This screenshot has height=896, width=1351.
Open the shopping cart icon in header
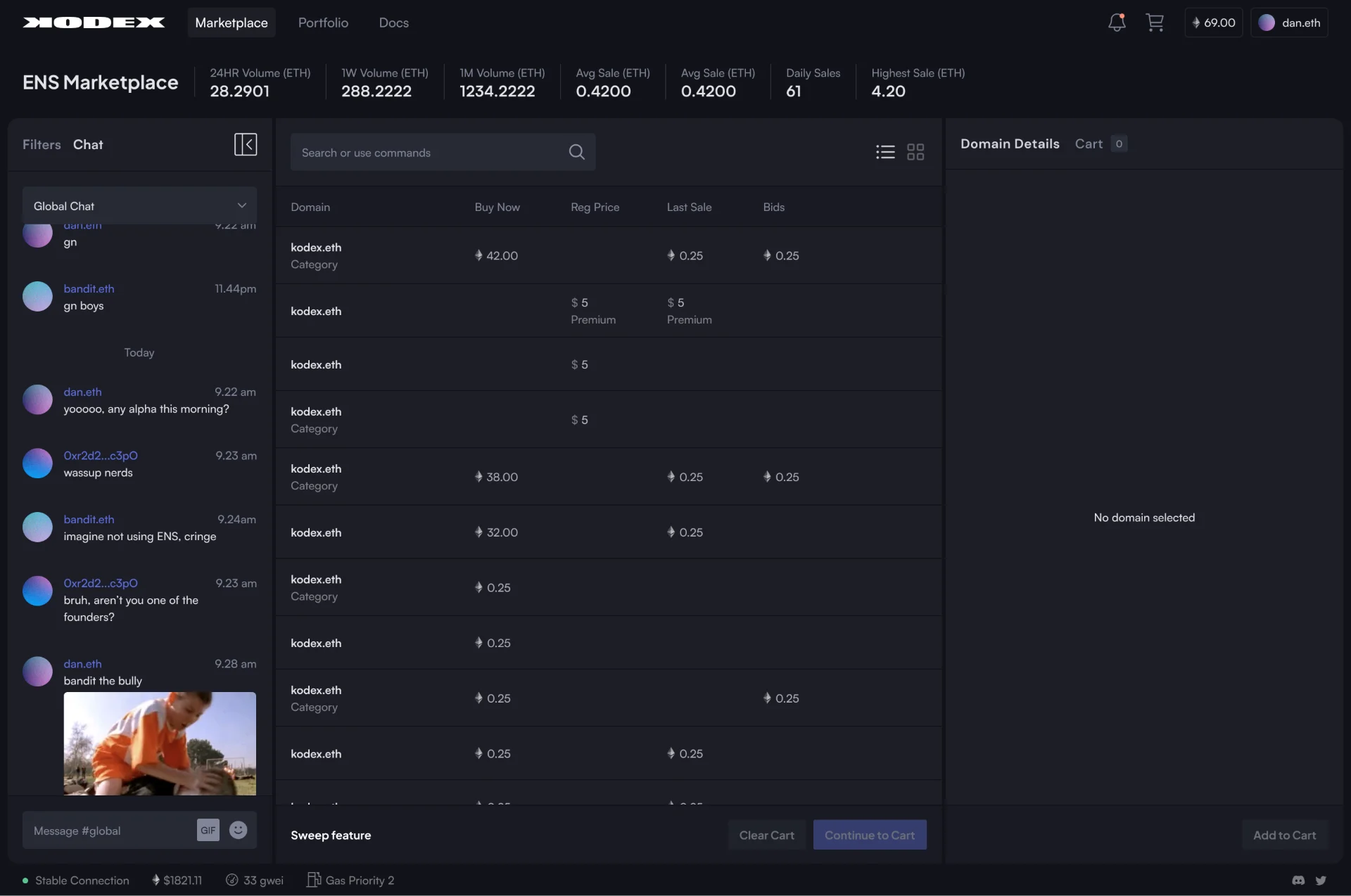coord(1155,23)
